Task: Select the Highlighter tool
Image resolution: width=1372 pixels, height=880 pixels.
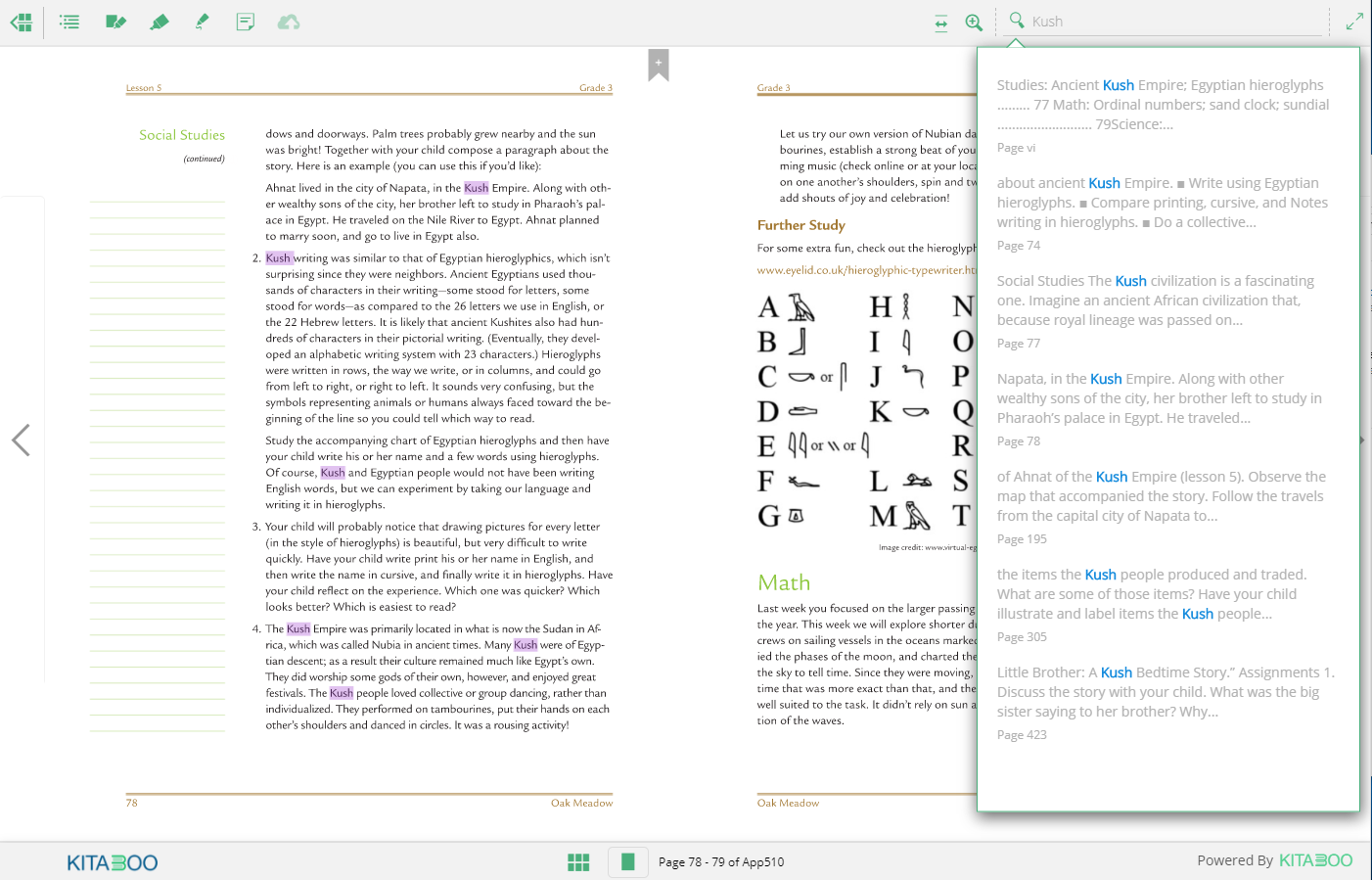Action: [159, 22]
